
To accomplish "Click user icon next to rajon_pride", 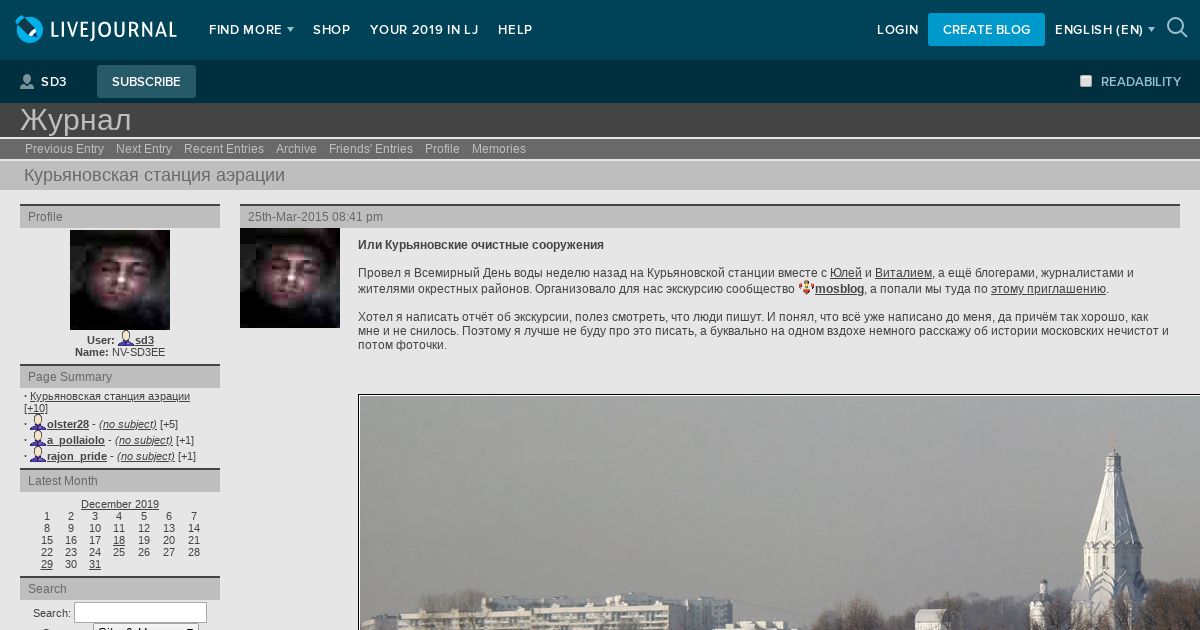I will (x=38, y=455).
